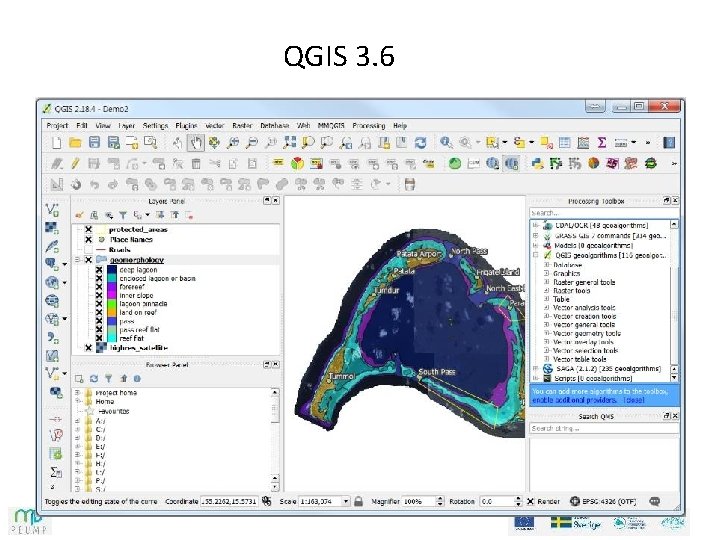Image resolution: width=720 pixels, height=540 pixels.
Task: Toggle the Place Names layer checkbox
Action: click(89, 240)
